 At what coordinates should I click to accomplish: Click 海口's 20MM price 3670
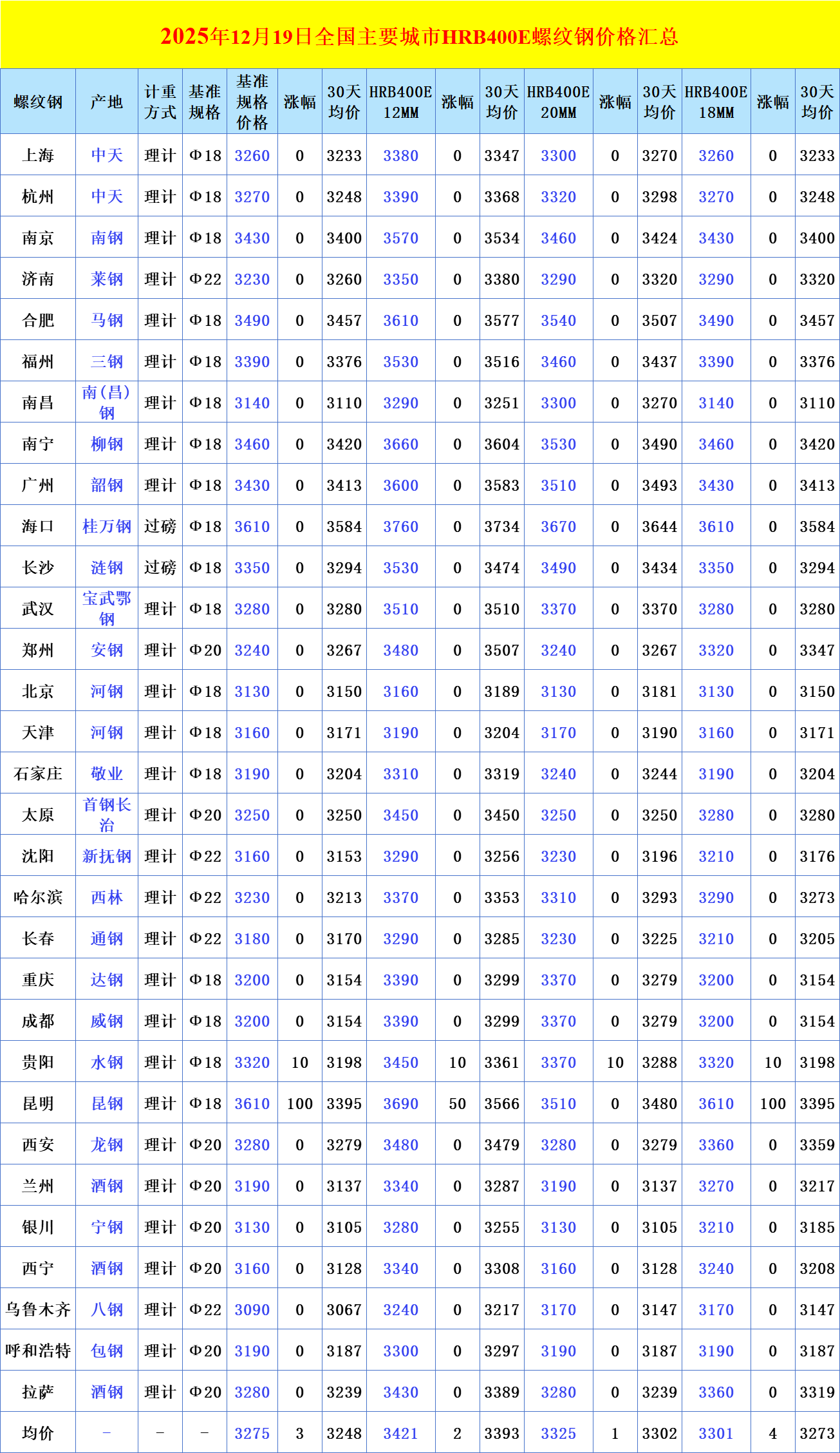coord(559,527)
